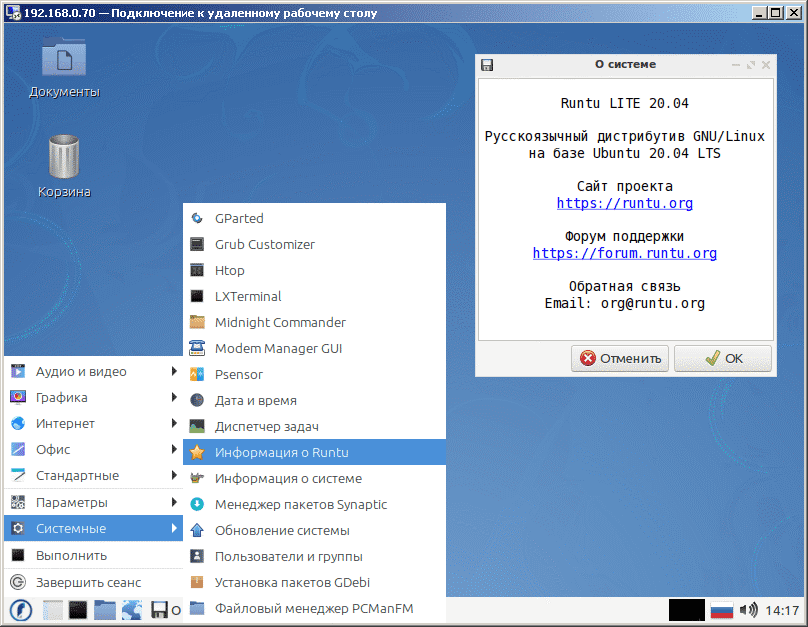Viewport: 808px width, 627px height.
Task: Click the Диспетчер задач icon
Action: click(197, 427)
